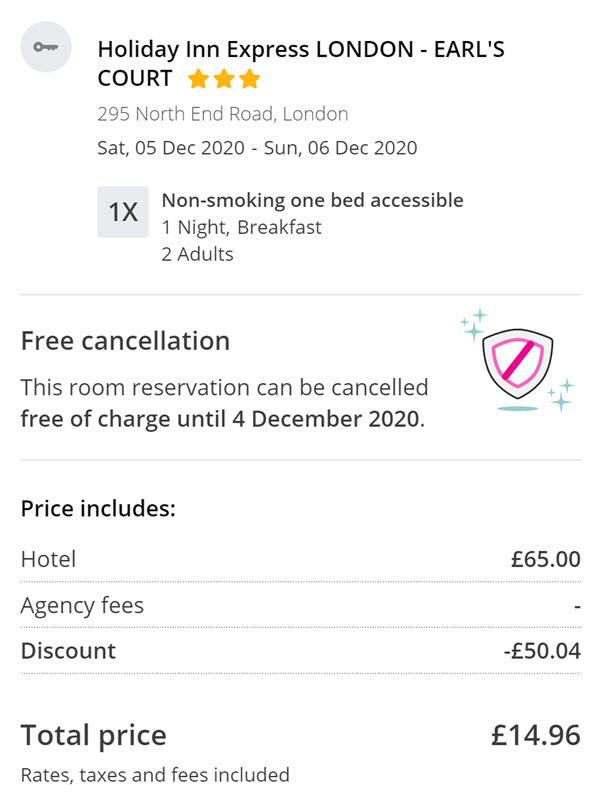Click the second yellow star rating
The width and height of the screenshot is (600, 806).
point(224,79)
